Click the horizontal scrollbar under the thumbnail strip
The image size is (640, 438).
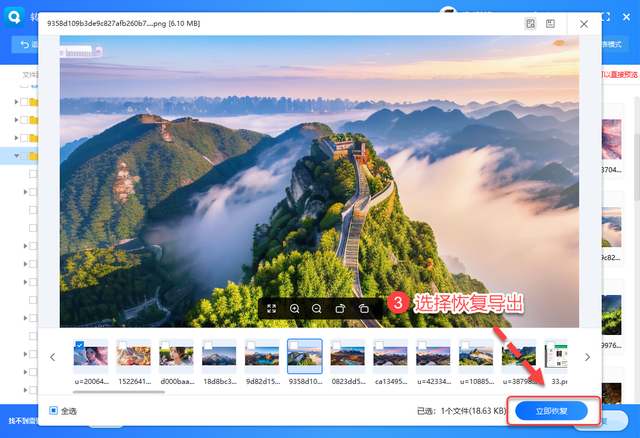pos(119,392)
